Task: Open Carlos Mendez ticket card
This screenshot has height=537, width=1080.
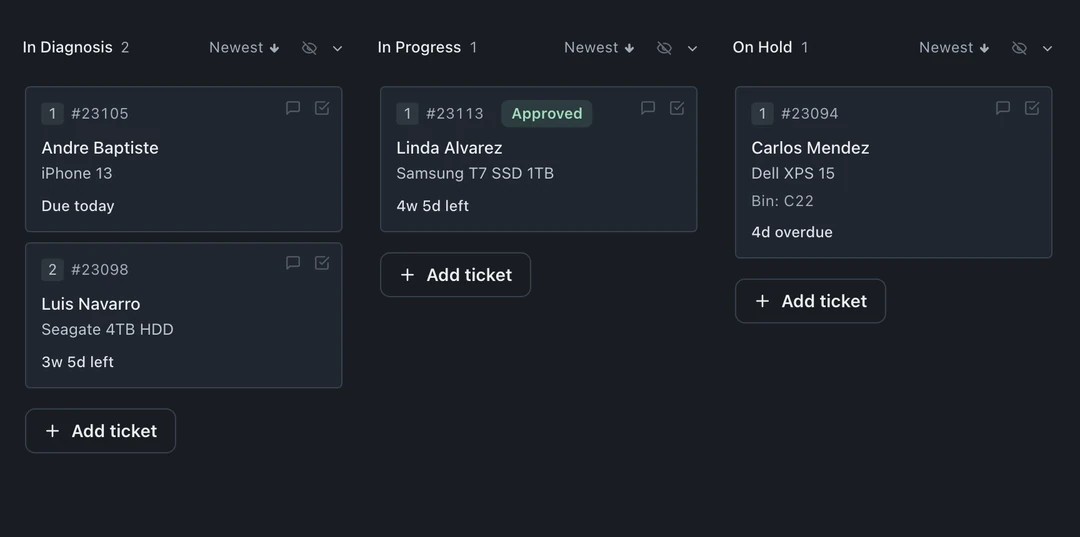Action: coord(893,172)
